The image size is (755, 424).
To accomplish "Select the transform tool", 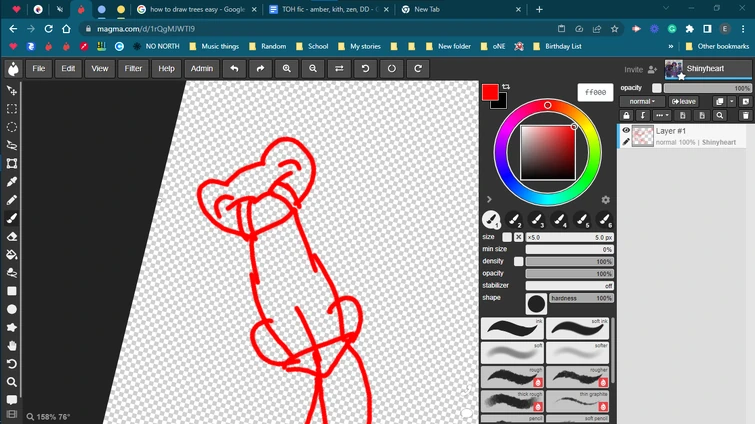I will point(12,164).
